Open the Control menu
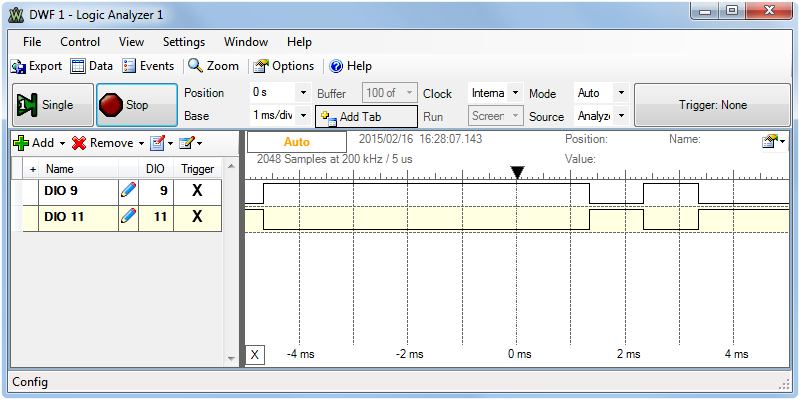The height and width of the screenshot is (399, 799). 80,42
